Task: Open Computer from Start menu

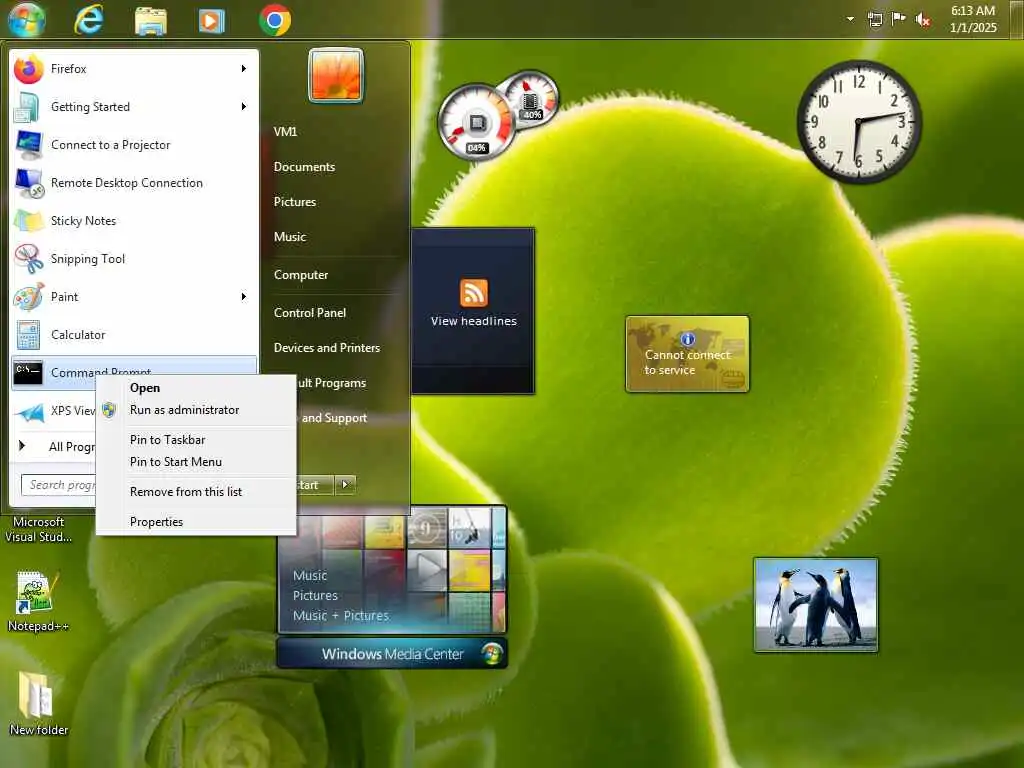Action: pos(300,275)
